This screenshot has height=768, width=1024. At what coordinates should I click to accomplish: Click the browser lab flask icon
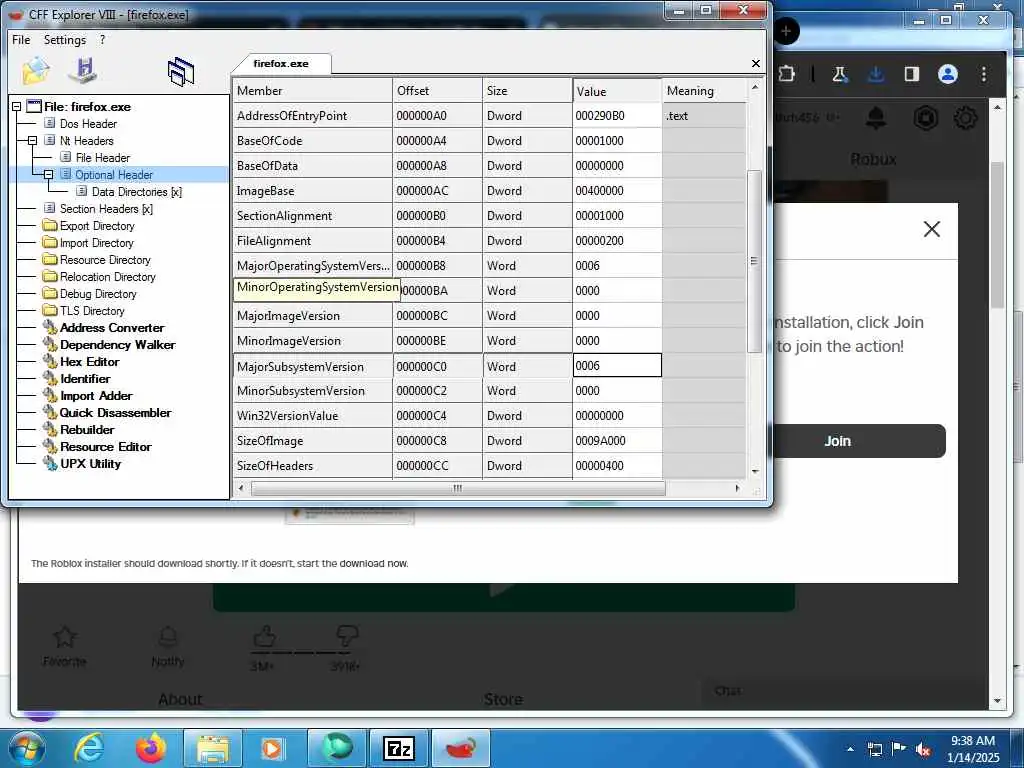839,74
